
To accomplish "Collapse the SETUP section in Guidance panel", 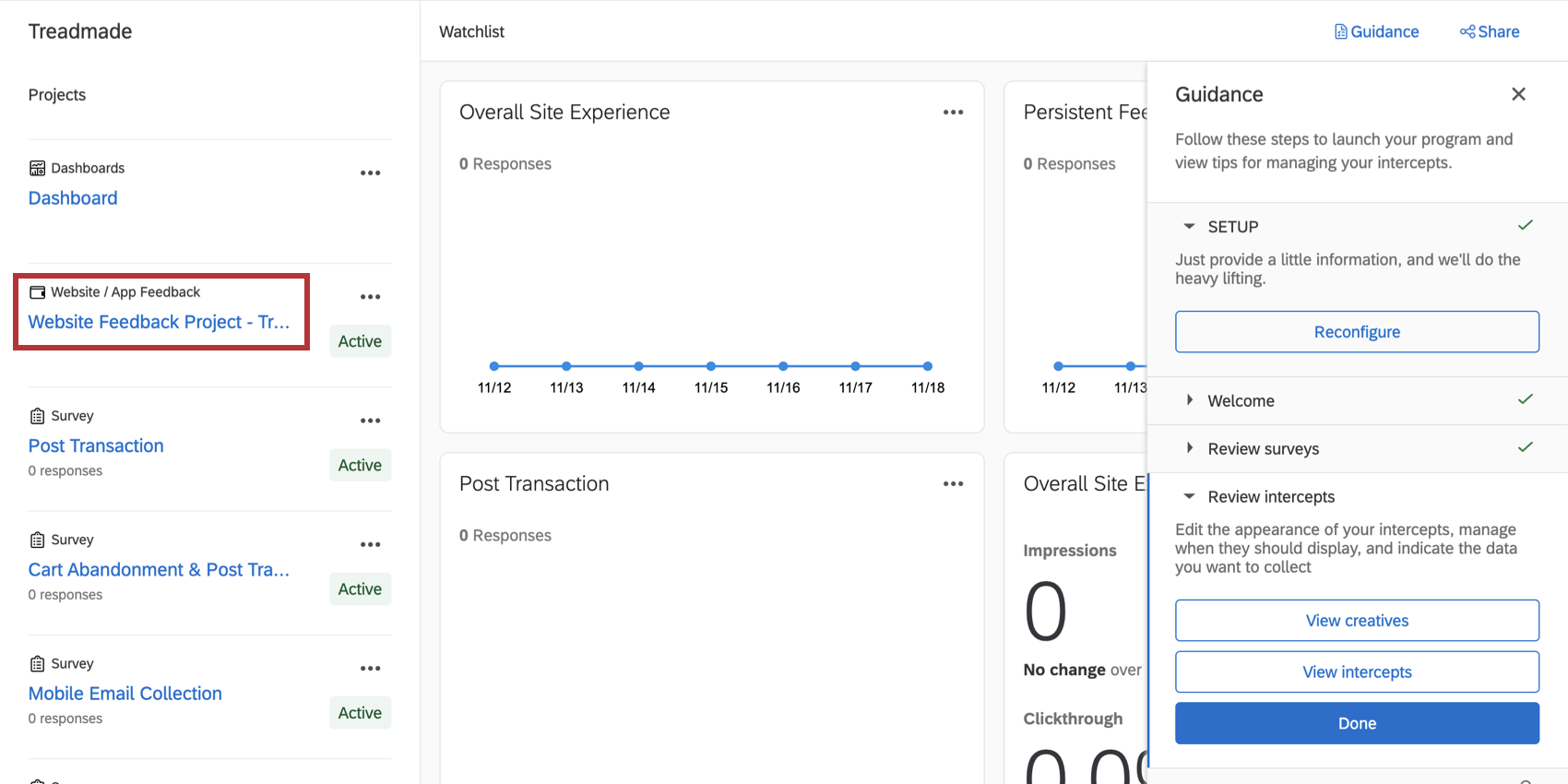I will point(1189,226).
